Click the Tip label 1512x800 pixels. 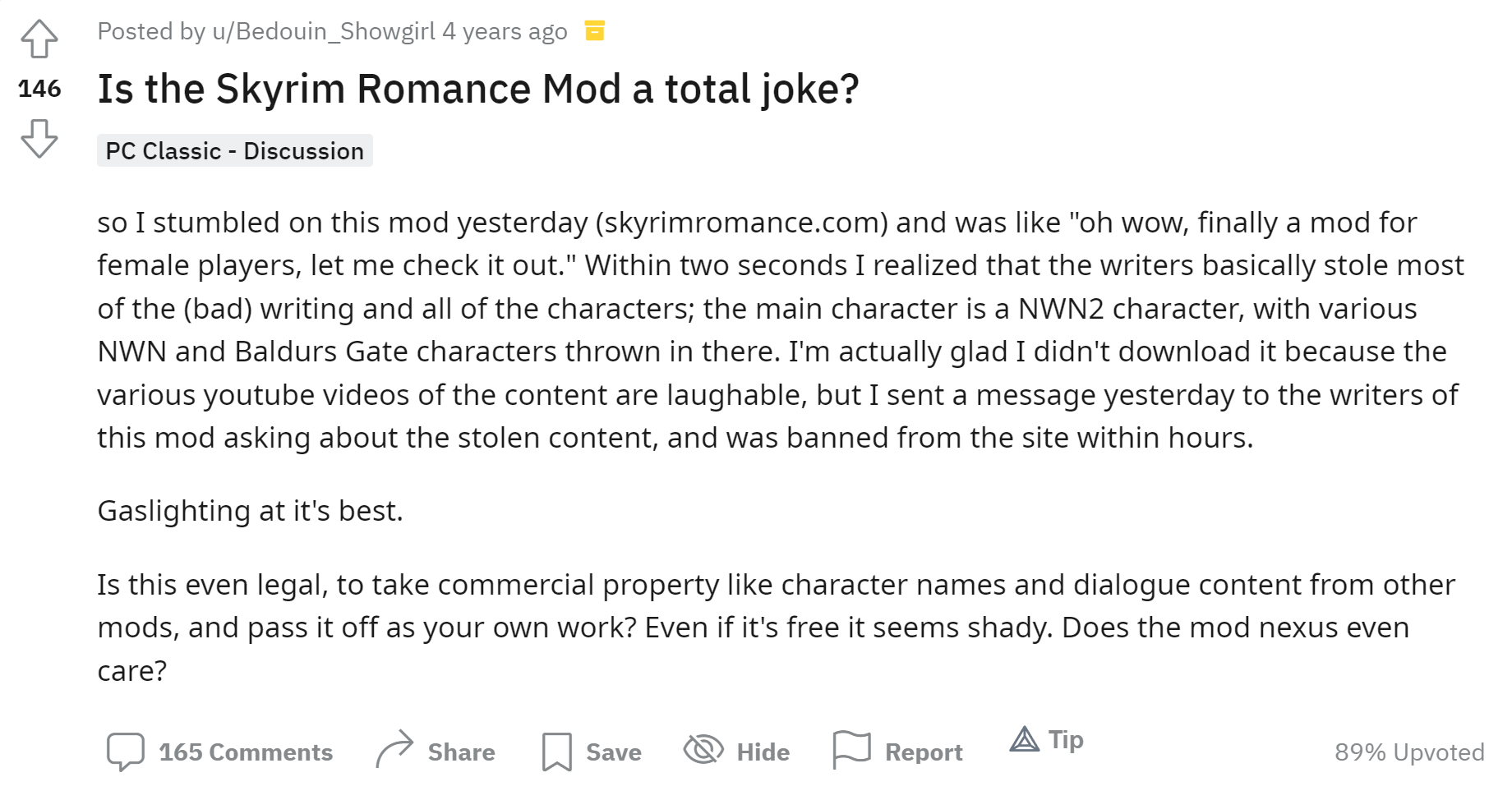[x=1066, y=740]
